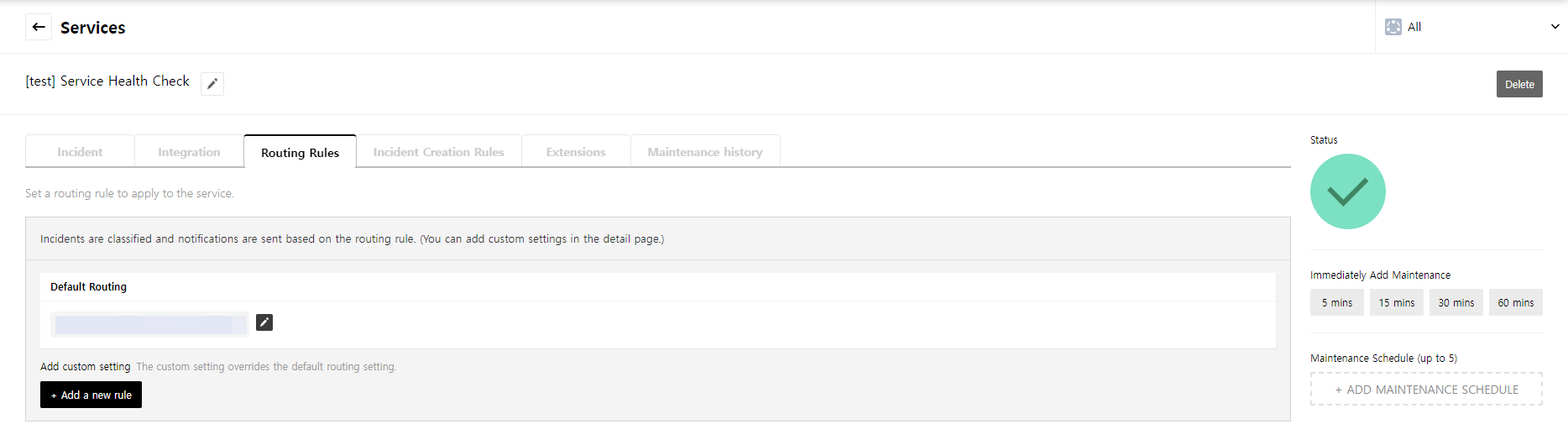This screenshot has width=1568, height=445.
Task: Click Add Maintenance Schedule box
Action: coord(1426,390)
